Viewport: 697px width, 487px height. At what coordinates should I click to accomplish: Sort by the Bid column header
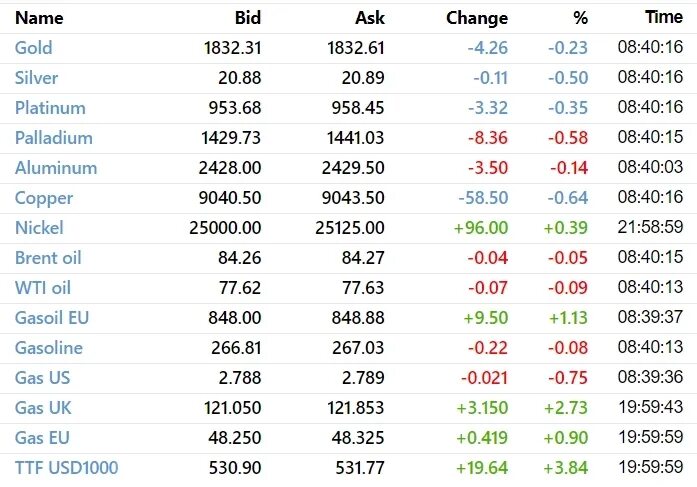[x=248, y=18]
